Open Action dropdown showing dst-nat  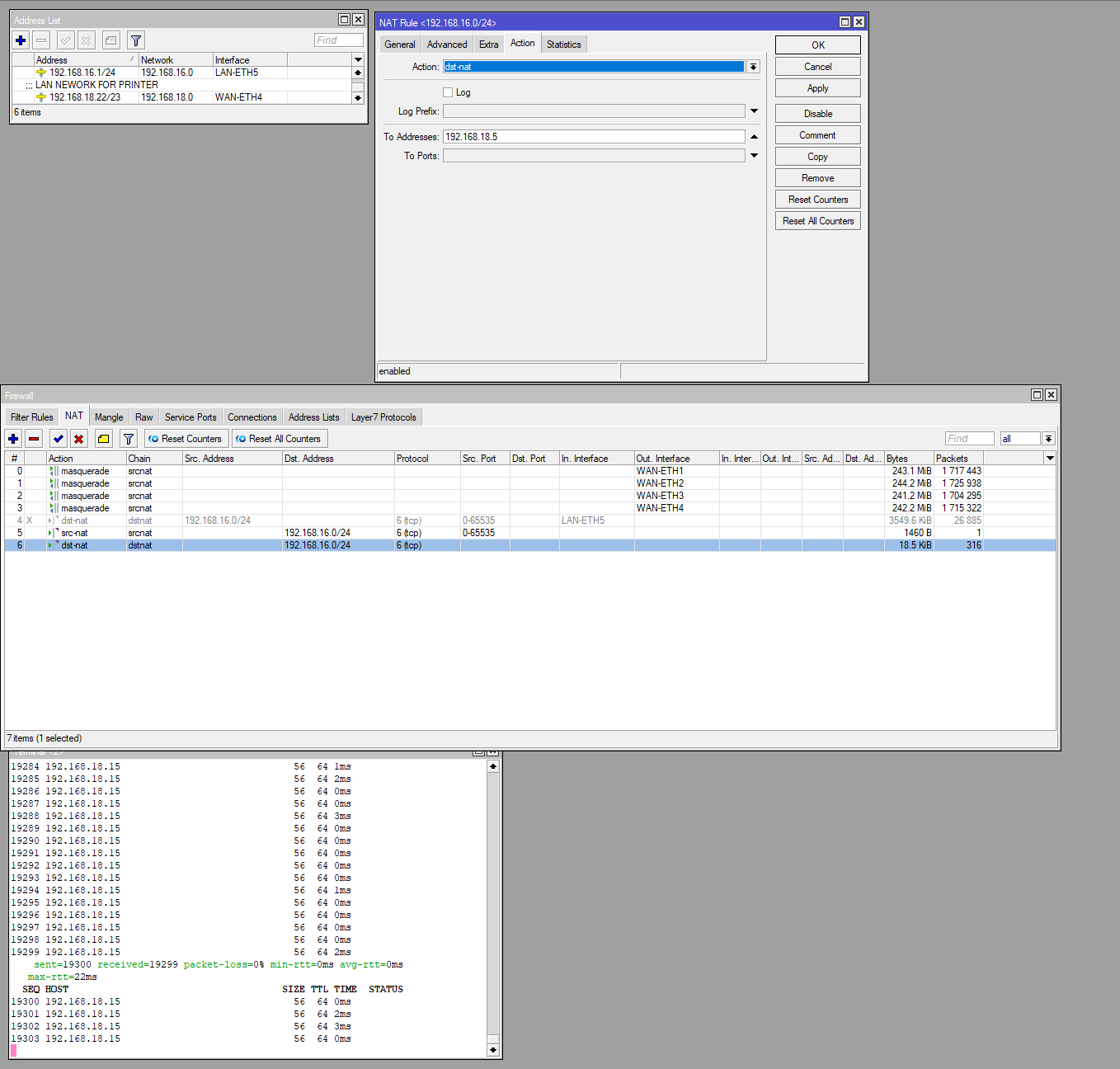[753, 67]
